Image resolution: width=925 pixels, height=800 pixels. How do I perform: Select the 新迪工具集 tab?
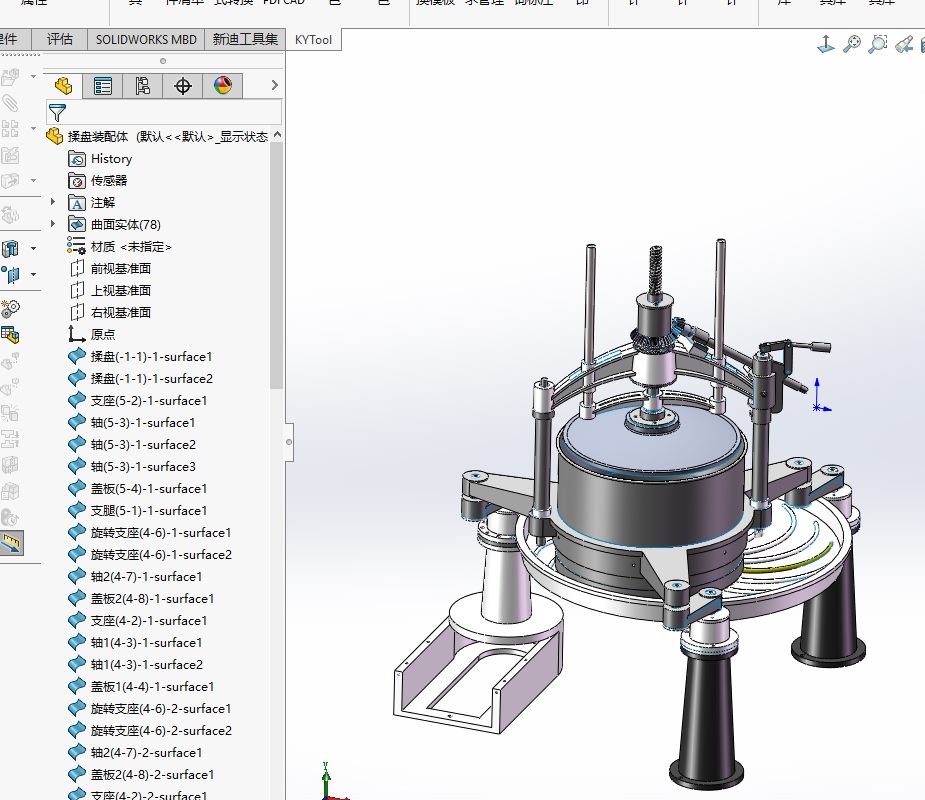[245, 39]
